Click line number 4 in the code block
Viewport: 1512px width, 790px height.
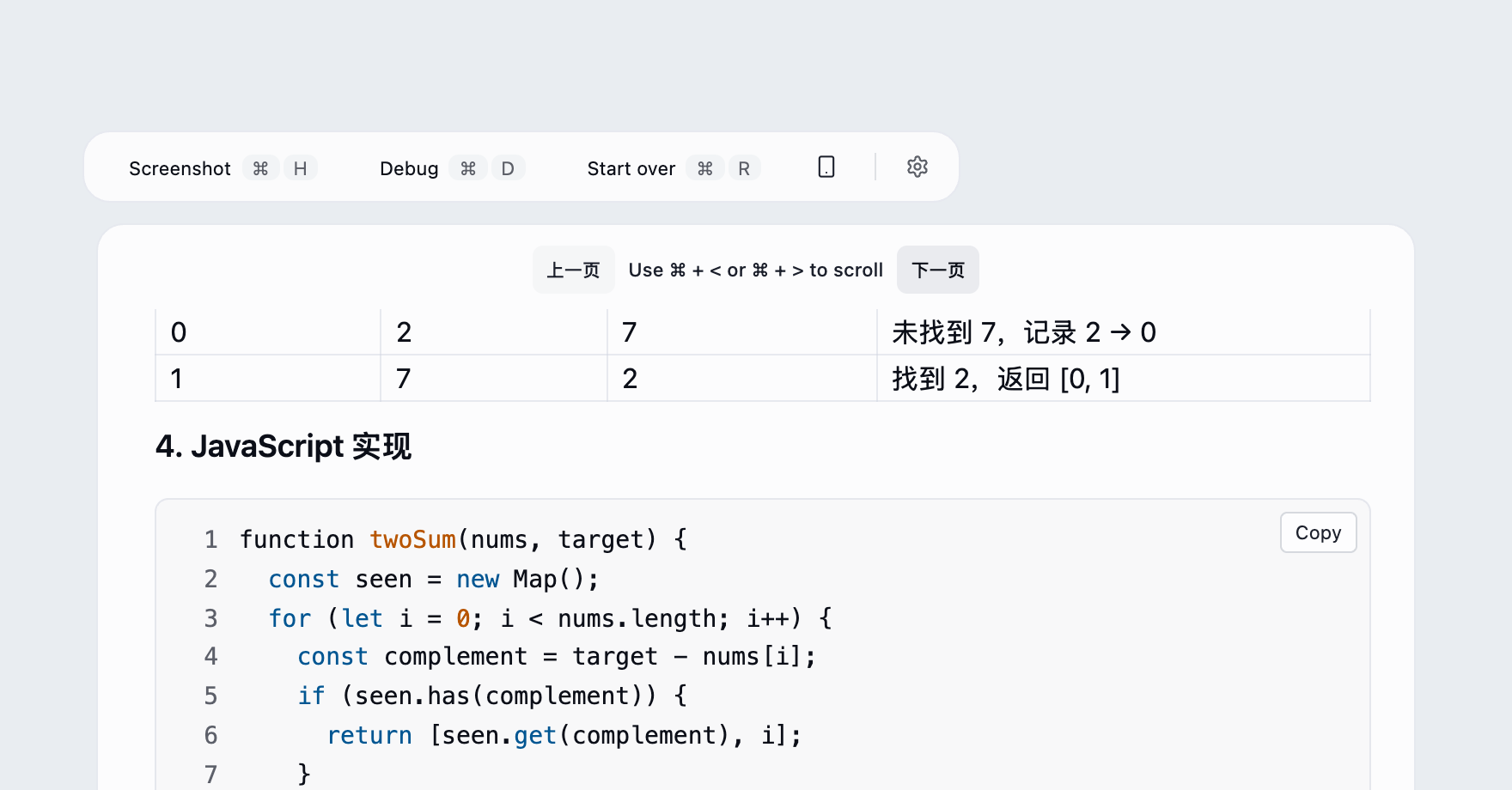point(210,656)
